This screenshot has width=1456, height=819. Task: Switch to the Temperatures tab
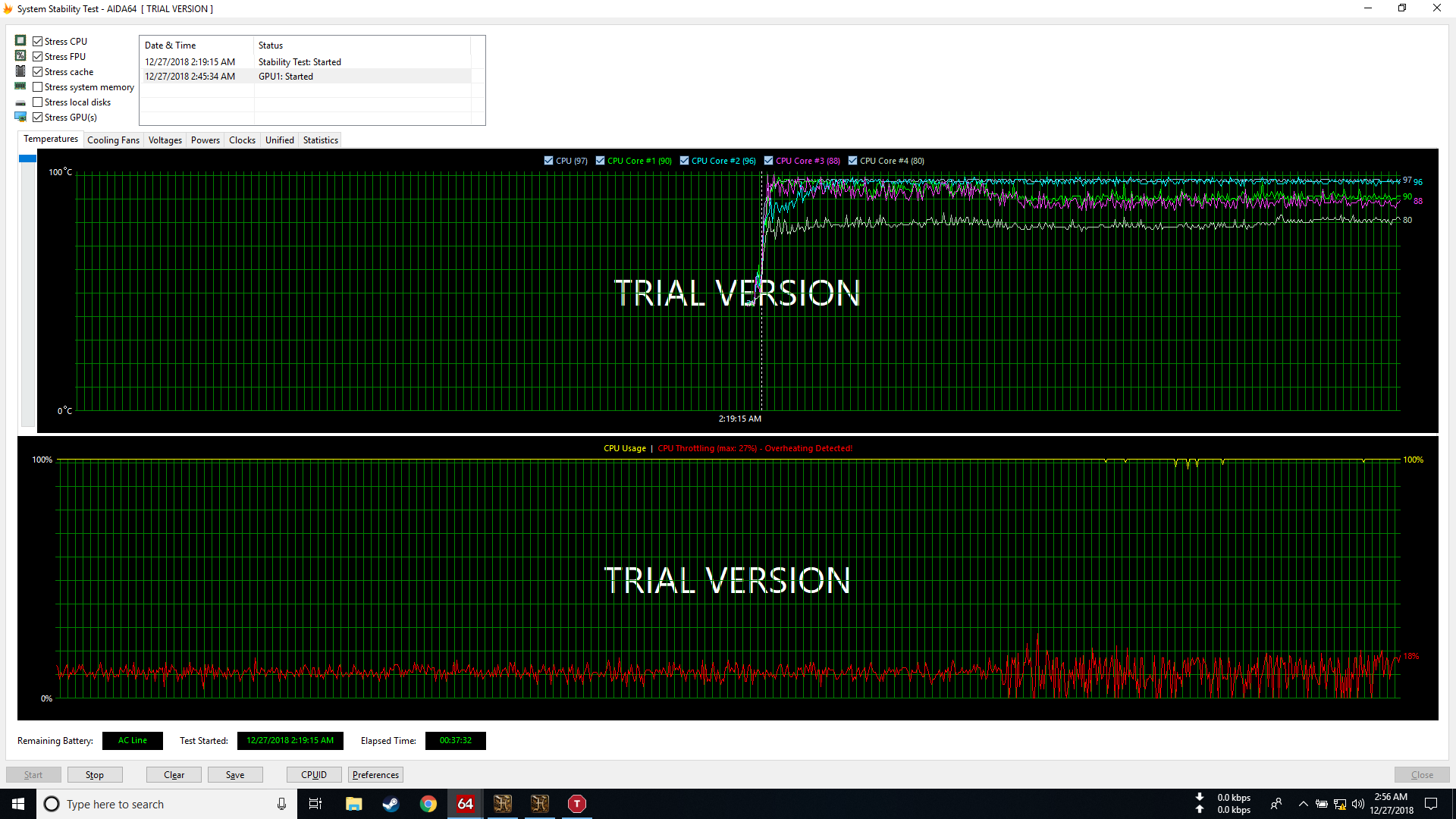(51, 140)
